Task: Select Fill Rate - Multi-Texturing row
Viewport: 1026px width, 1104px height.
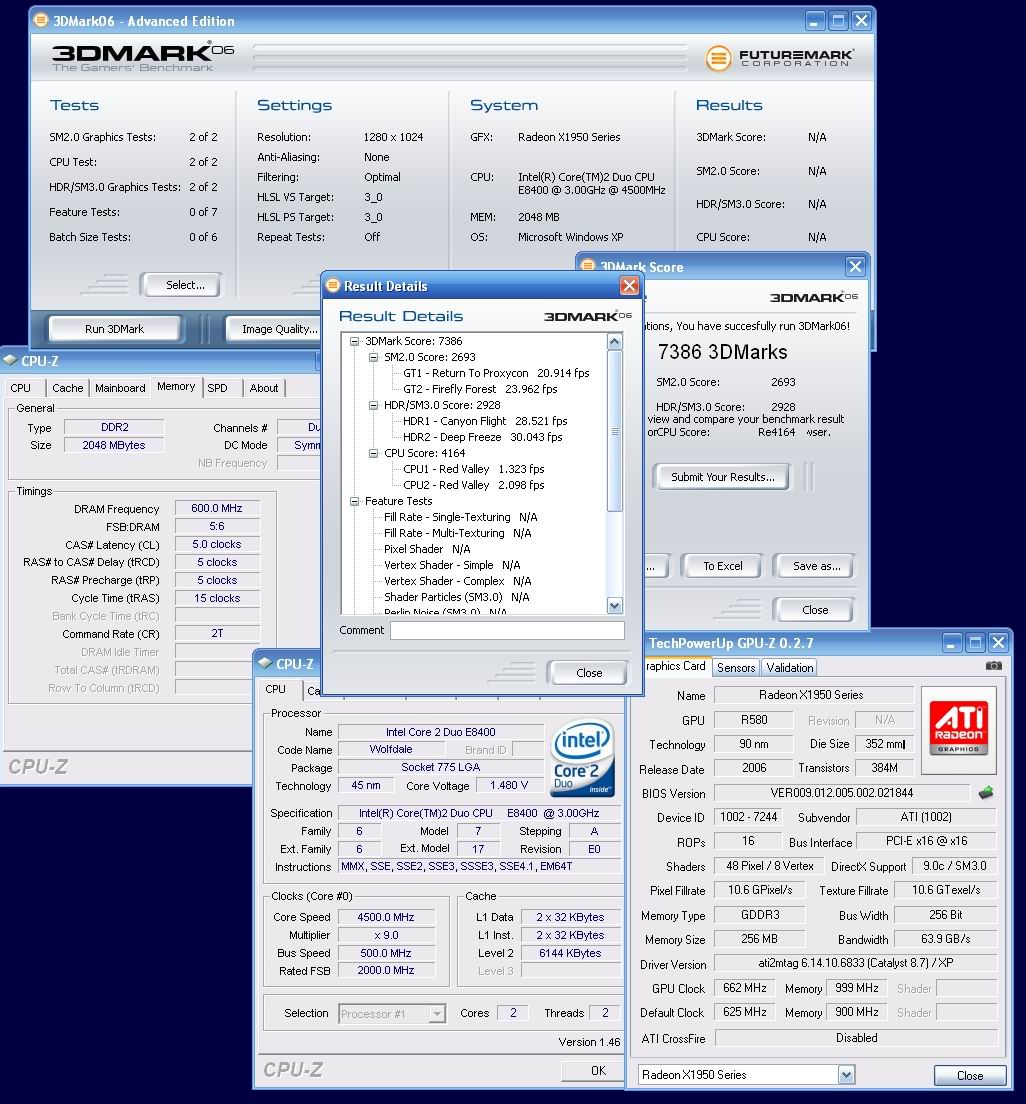Action: pyautogui.click(x=458, y=534)
